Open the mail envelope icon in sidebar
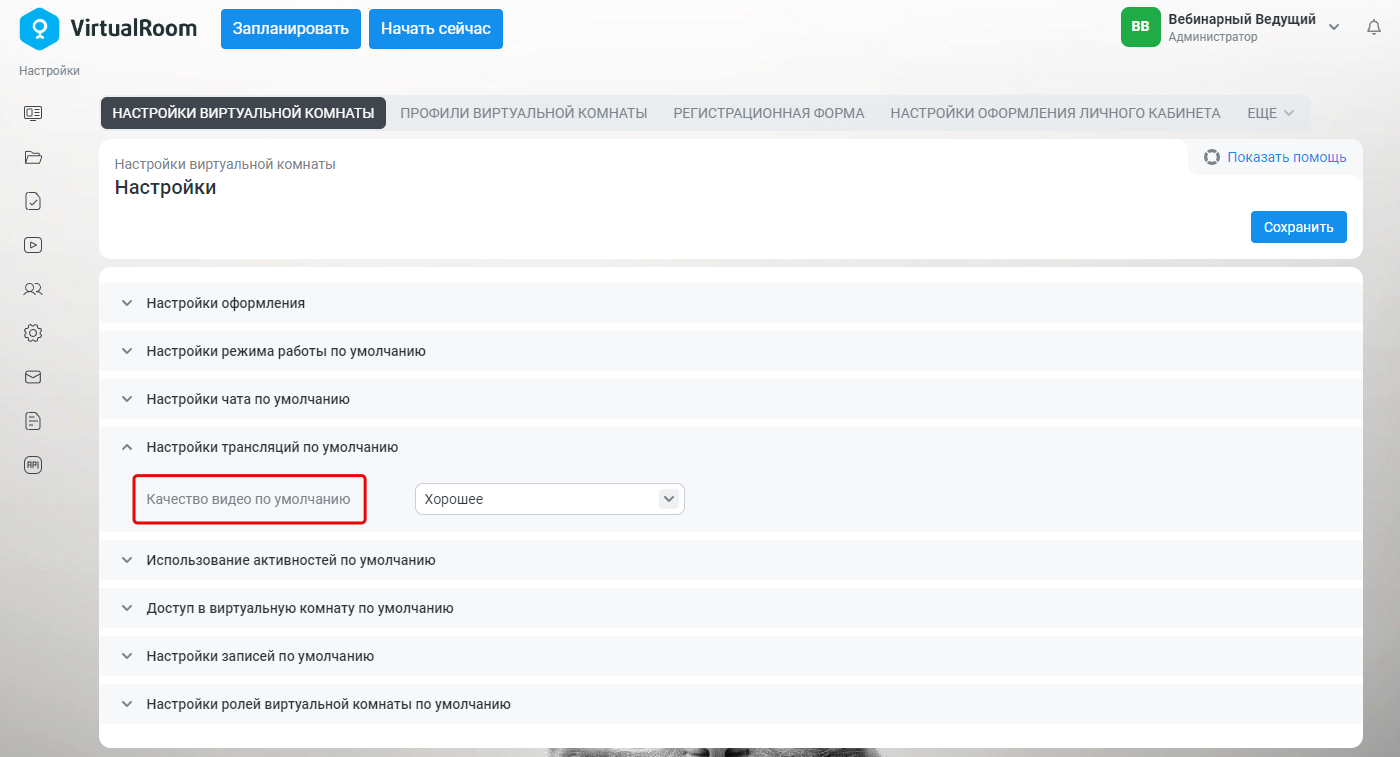Image resolution: width=1400 pixels, height=757 pixels. [x=33, y=377]
